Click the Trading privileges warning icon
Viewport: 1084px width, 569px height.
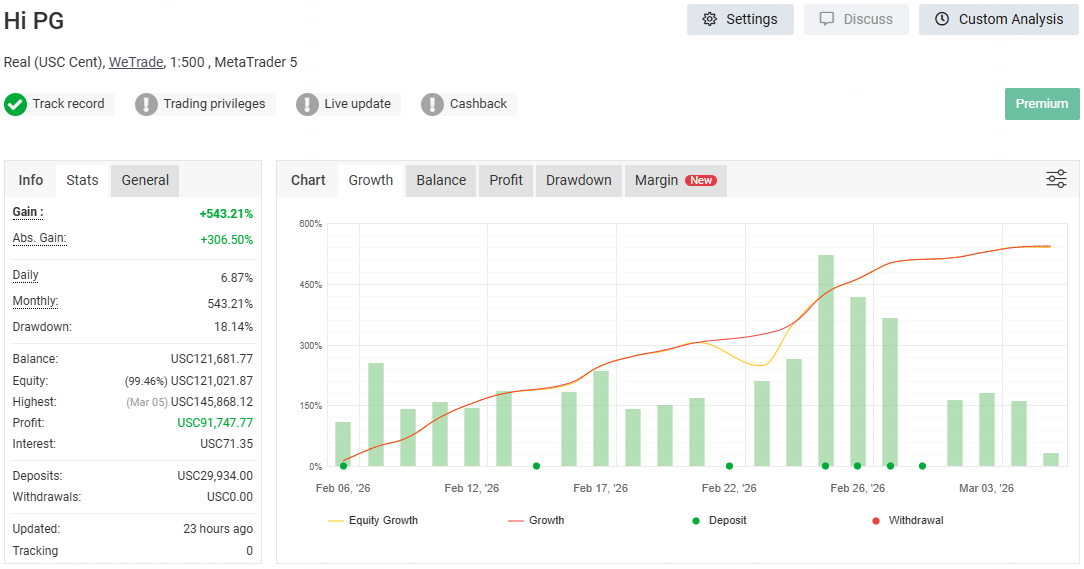coord(146,104)
